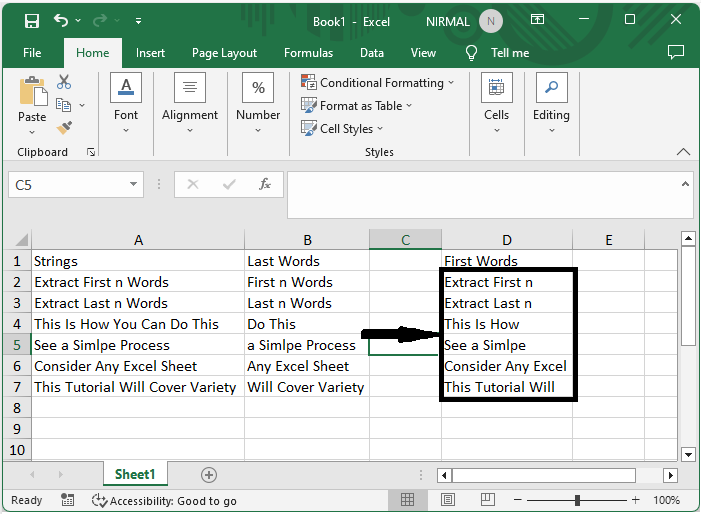Viewport: 701px width, 514px height.
Task: Click the Insert Function fx icon
Action: [265, 185]
